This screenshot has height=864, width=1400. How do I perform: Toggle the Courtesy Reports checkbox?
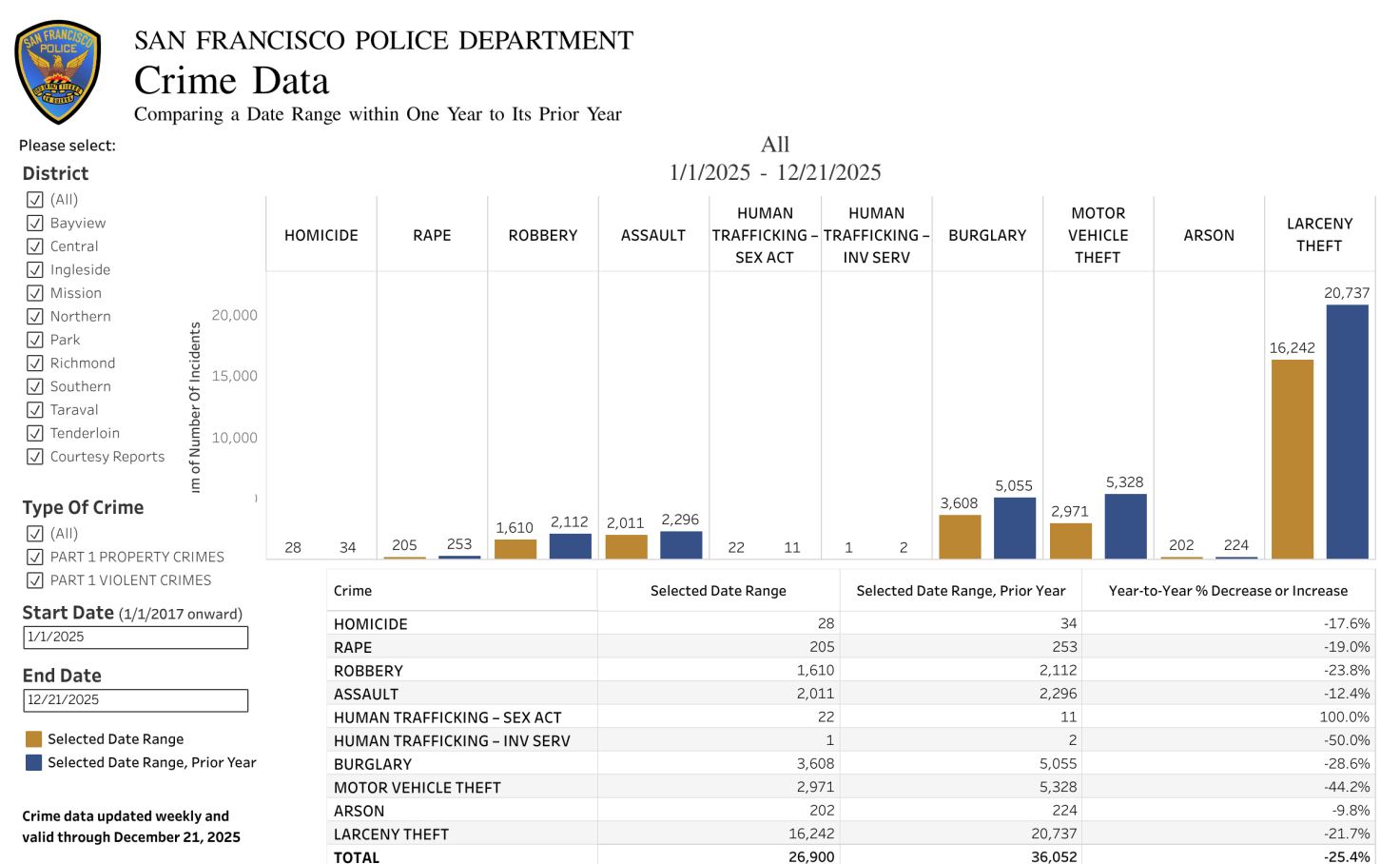[x=35, y=457]
